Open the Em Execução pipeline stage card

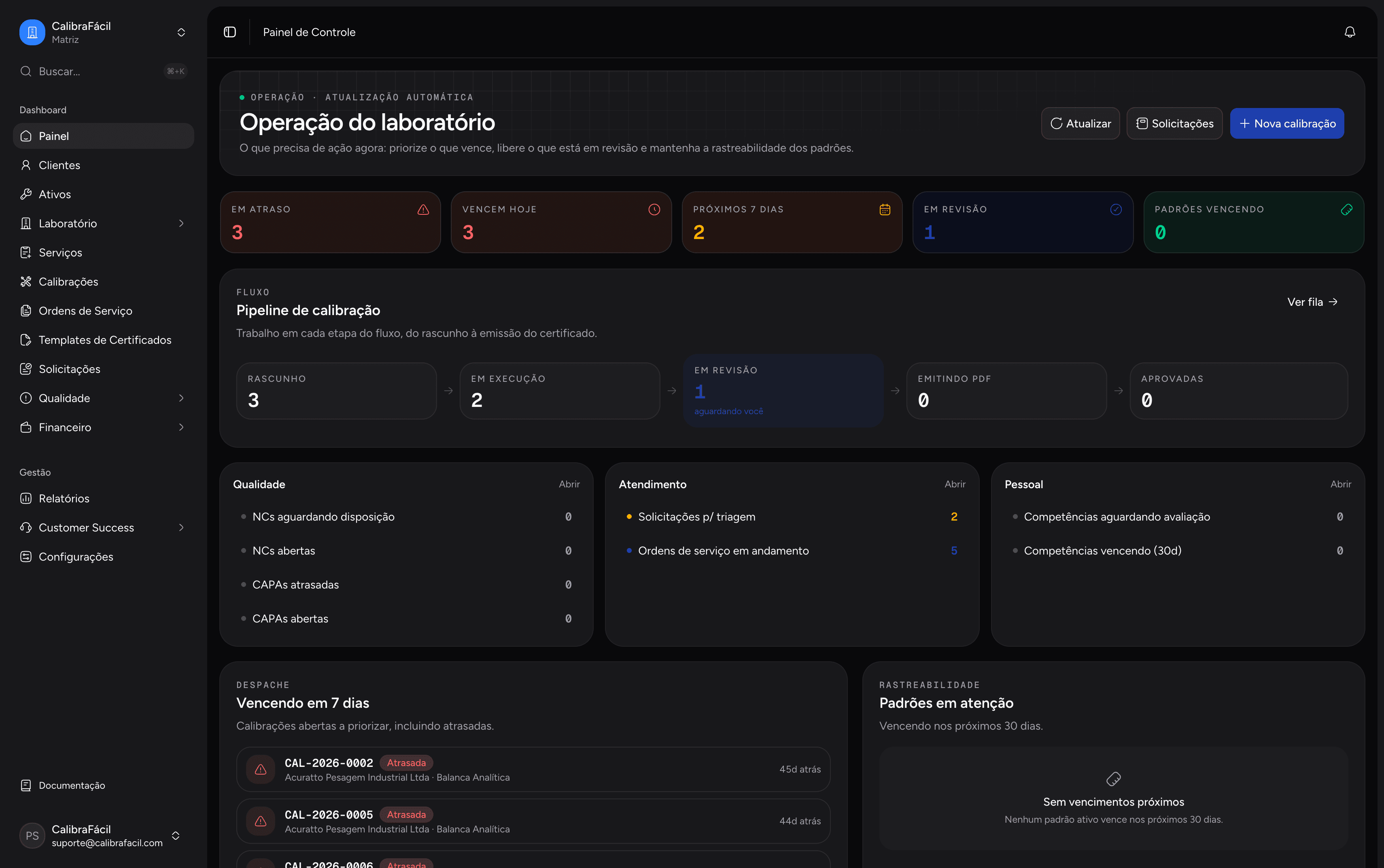[x=560, y=391]
